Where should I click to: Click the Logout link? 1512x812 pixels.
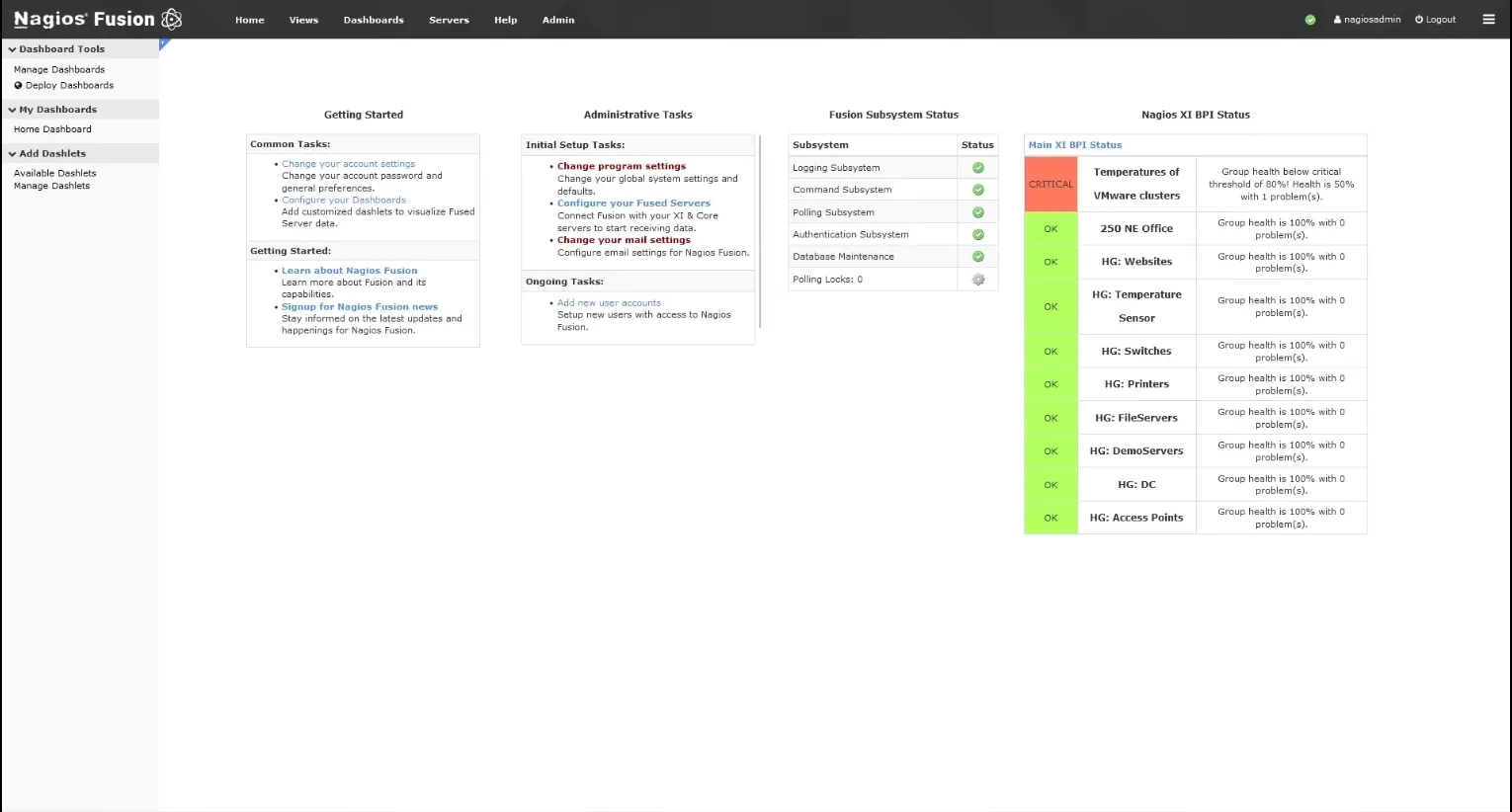[x=1435, y=20]
